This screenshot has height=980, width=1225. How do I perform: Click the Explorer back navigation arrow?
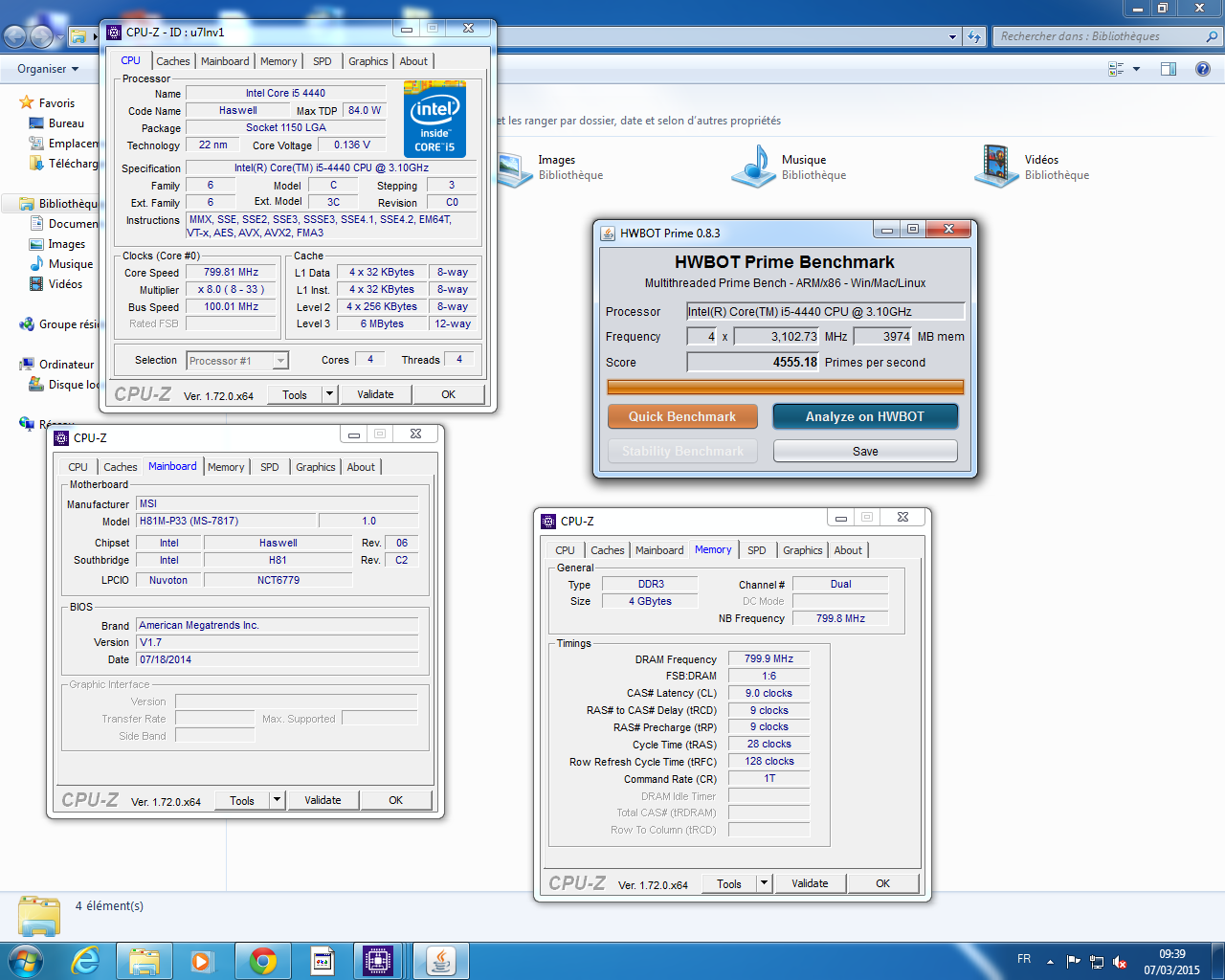(14, 36)
